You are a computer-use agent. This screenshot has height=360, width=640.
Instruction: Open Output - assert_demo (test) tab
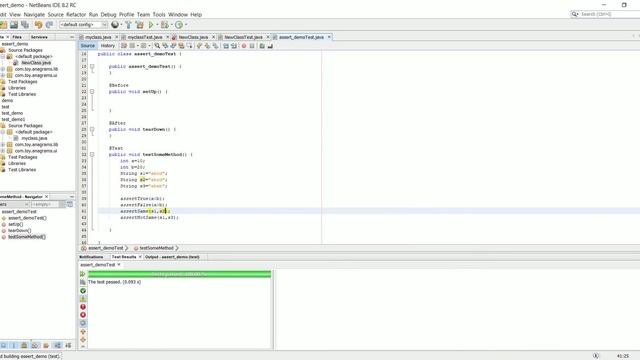(x=172, y=257)
